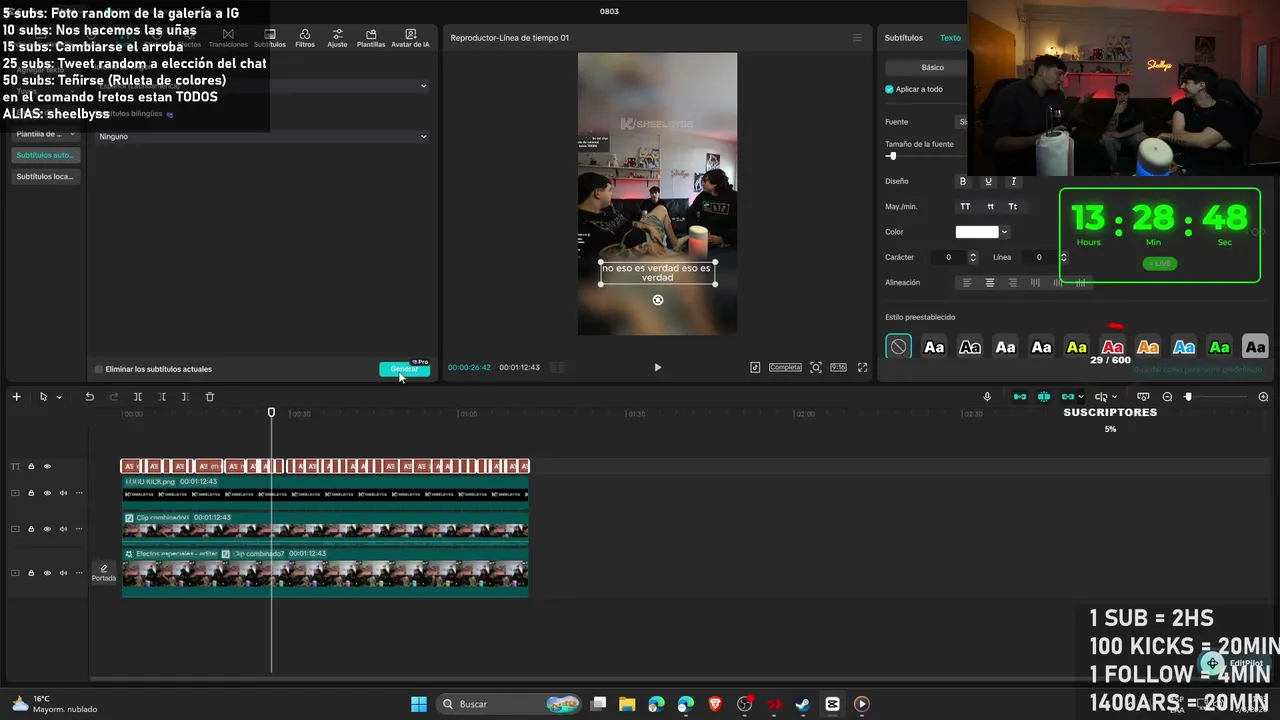Click the undo arrow in timeline toolbar
Screen dimensions: 1280x720
89,397
